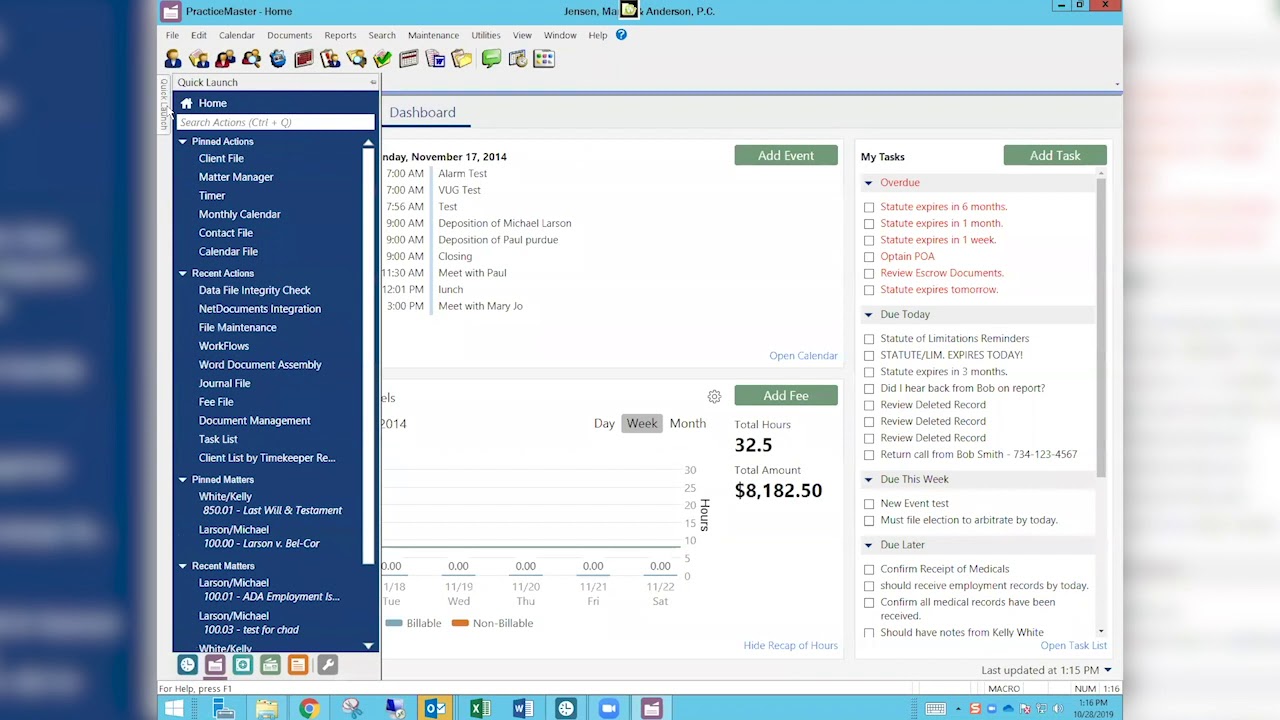The height and width of the screenshot is (720, 1280).
Task: Open the Windows Start menu
Action: [x=174, y=709]
